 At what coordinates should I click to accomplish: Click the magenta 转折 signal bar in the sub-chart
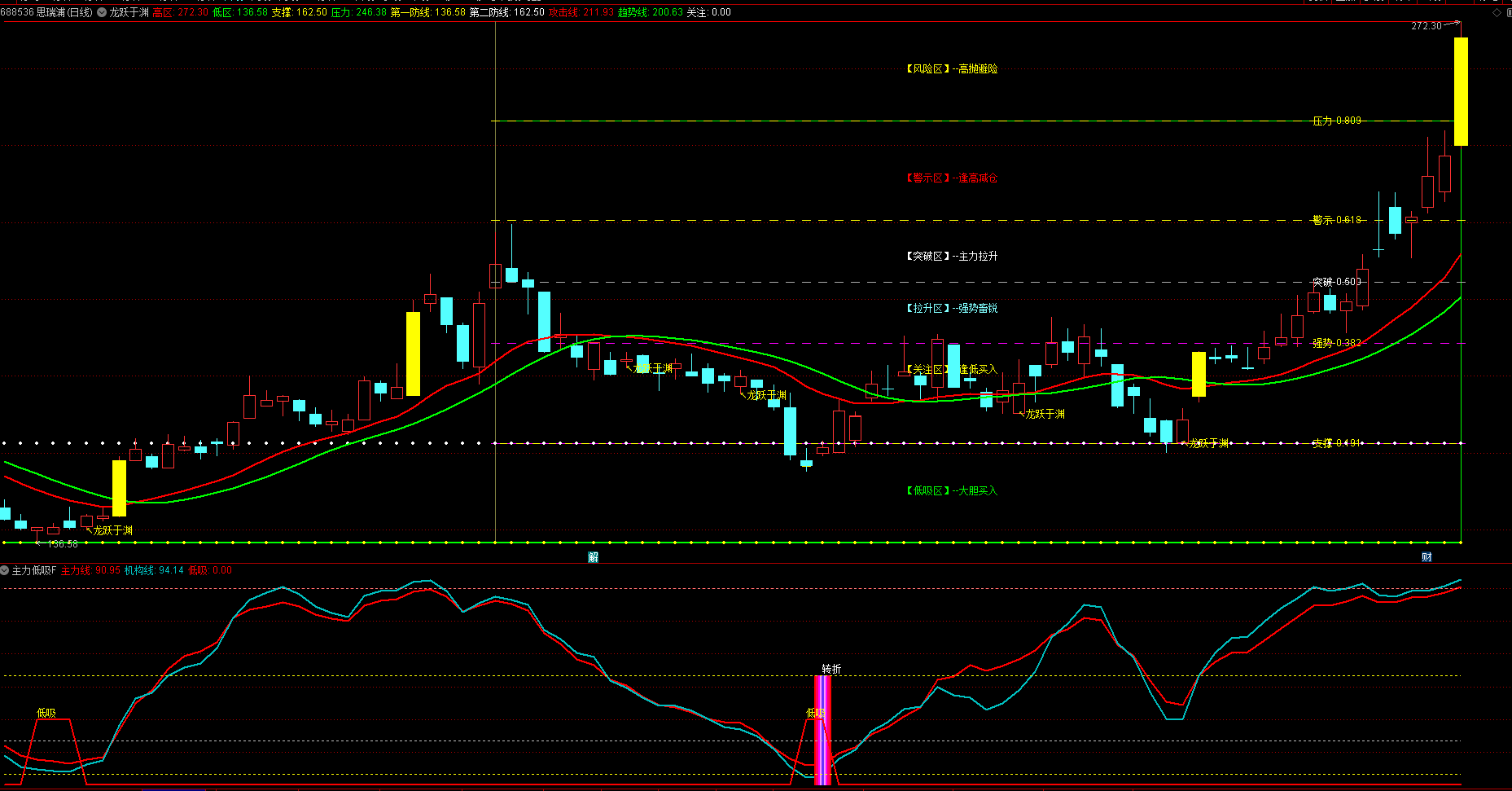pyautogui.click(x=822, y=730)
